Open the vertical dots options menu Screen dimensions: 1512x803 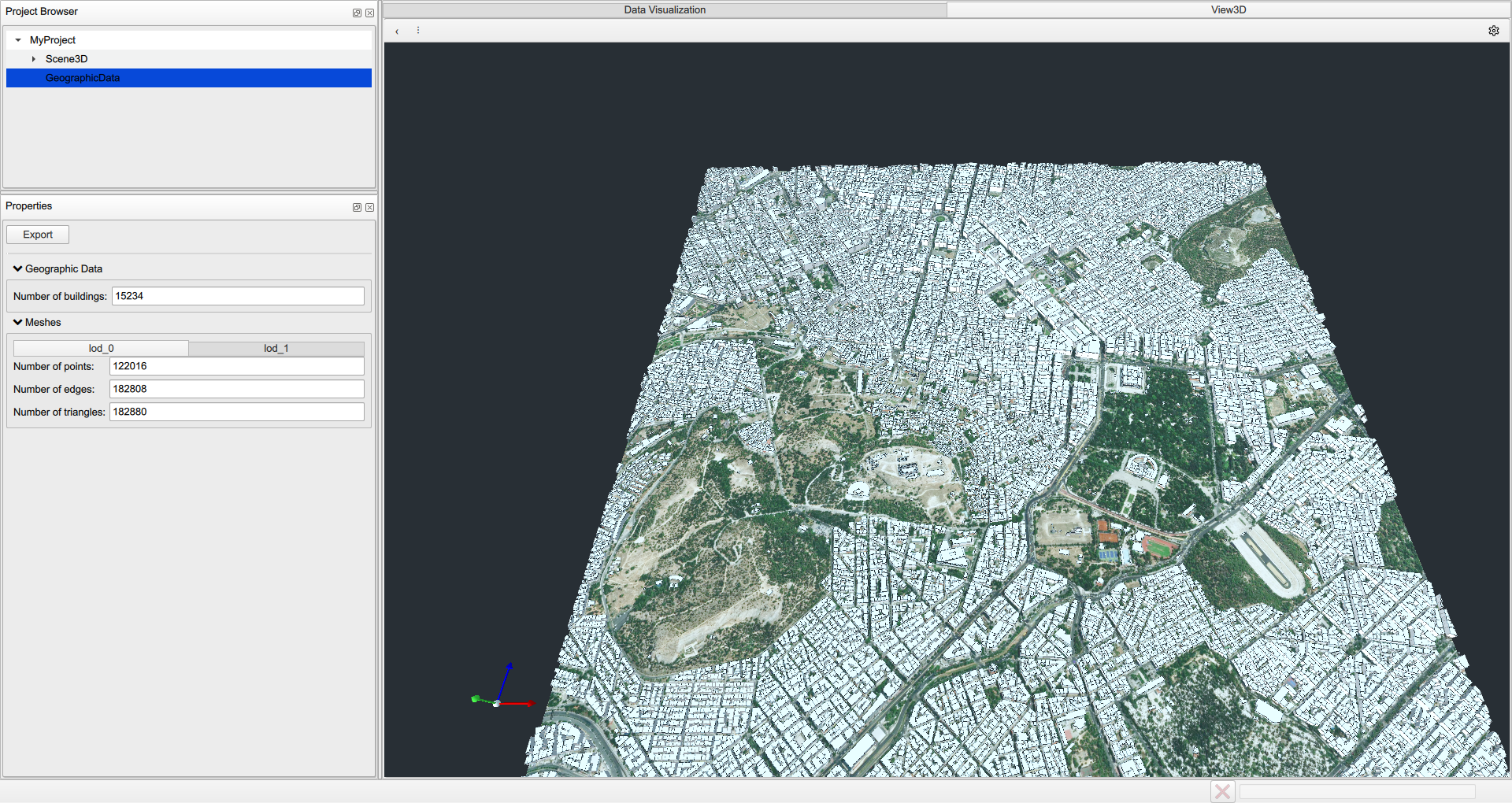[x=418, y=31]
